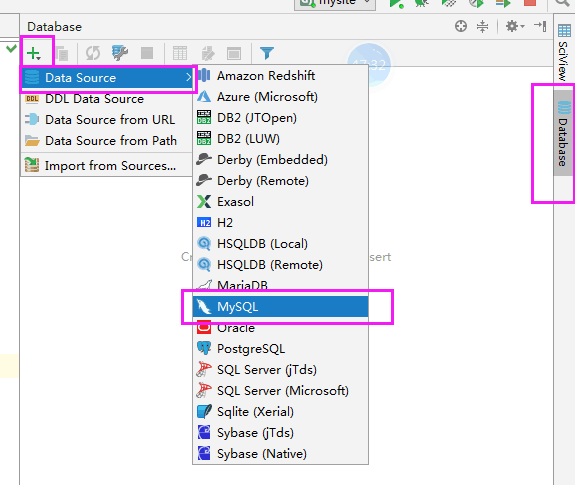
Task: Select MySQL from the data source list
Action: 280,306
